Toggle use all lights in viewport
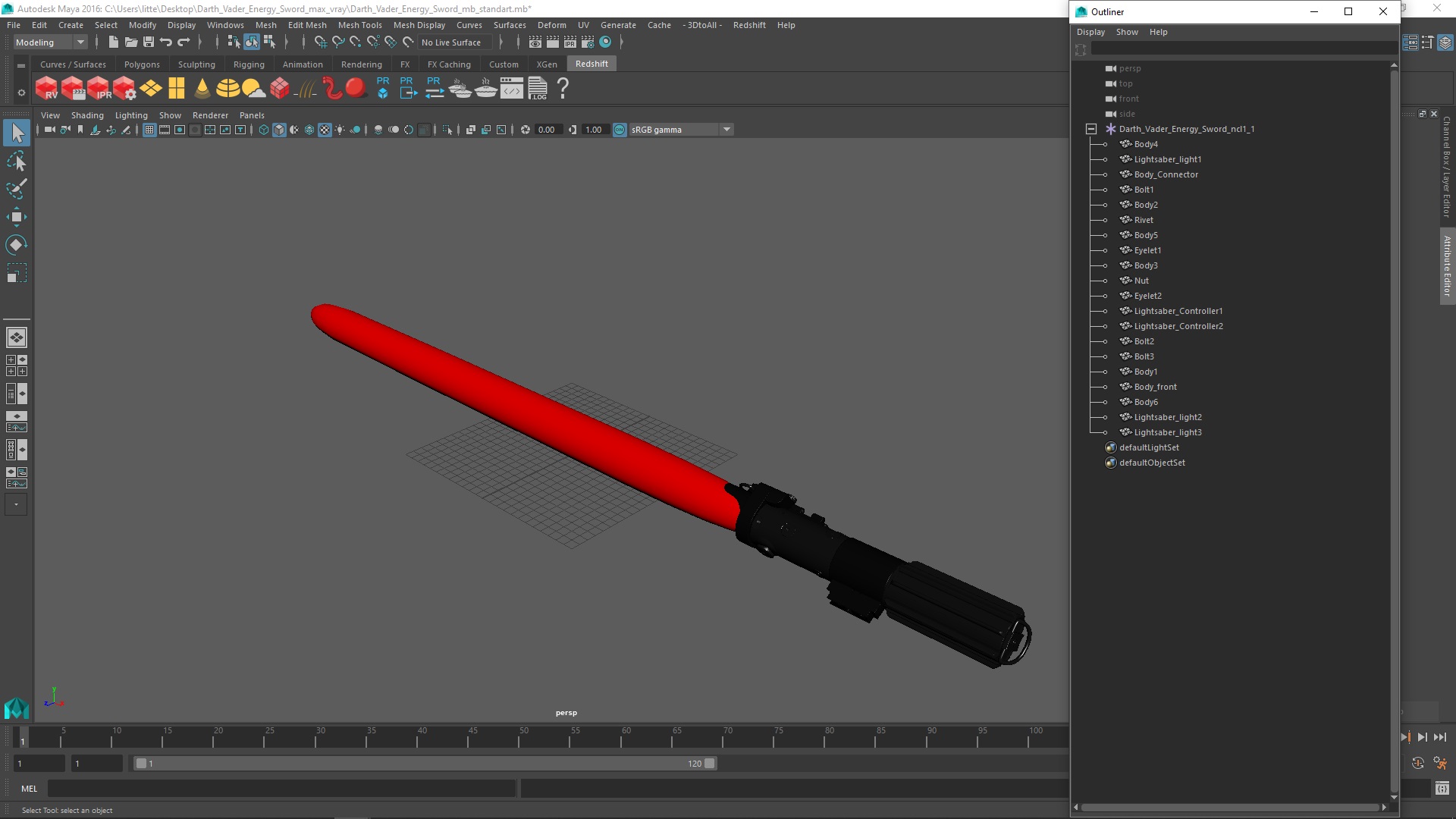Screen dimensions: 1456x819 pos(340,130)
